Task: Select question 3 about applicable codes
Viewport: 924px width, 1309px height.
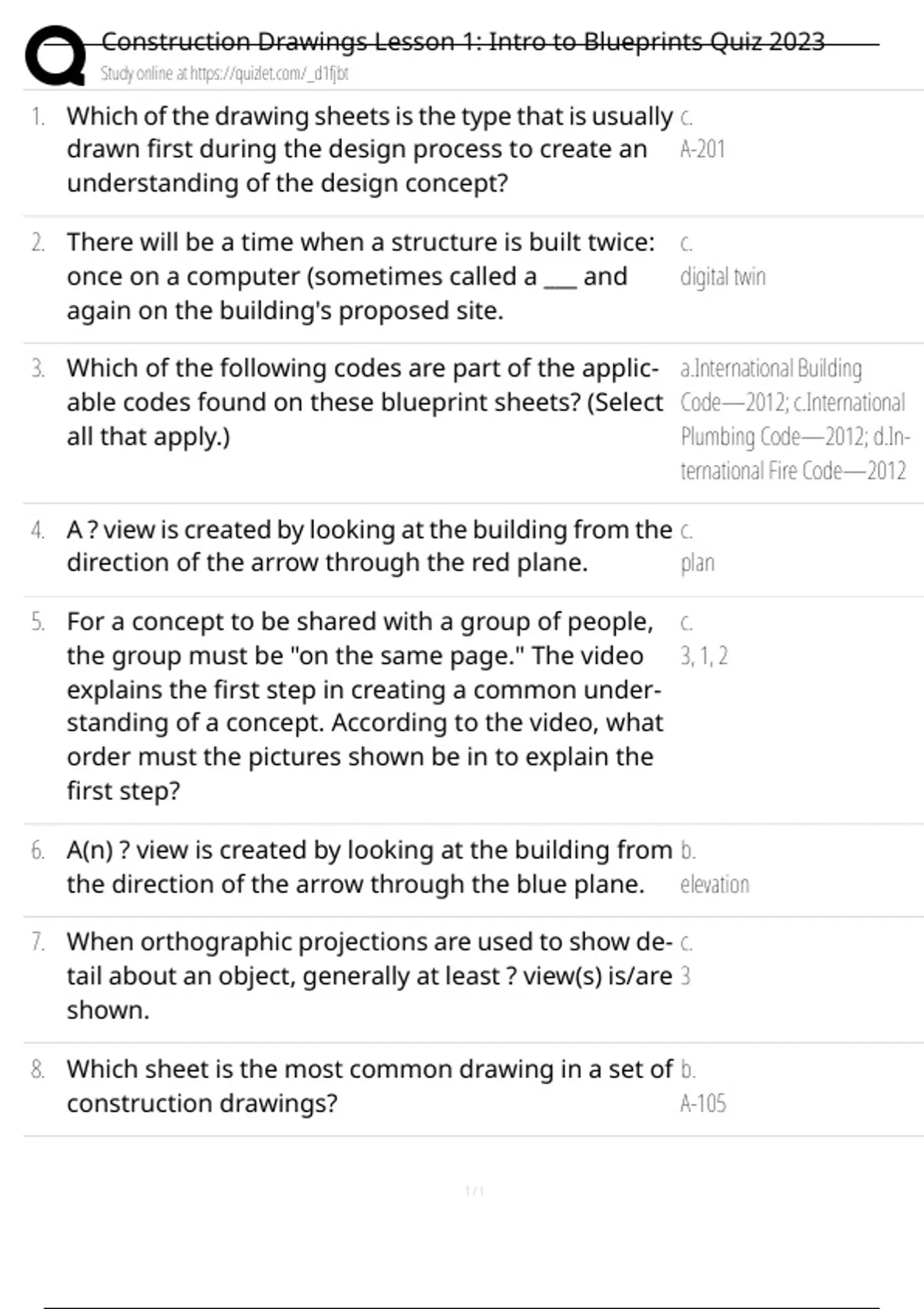Action: pyautogui.click(x=363, y=402)
